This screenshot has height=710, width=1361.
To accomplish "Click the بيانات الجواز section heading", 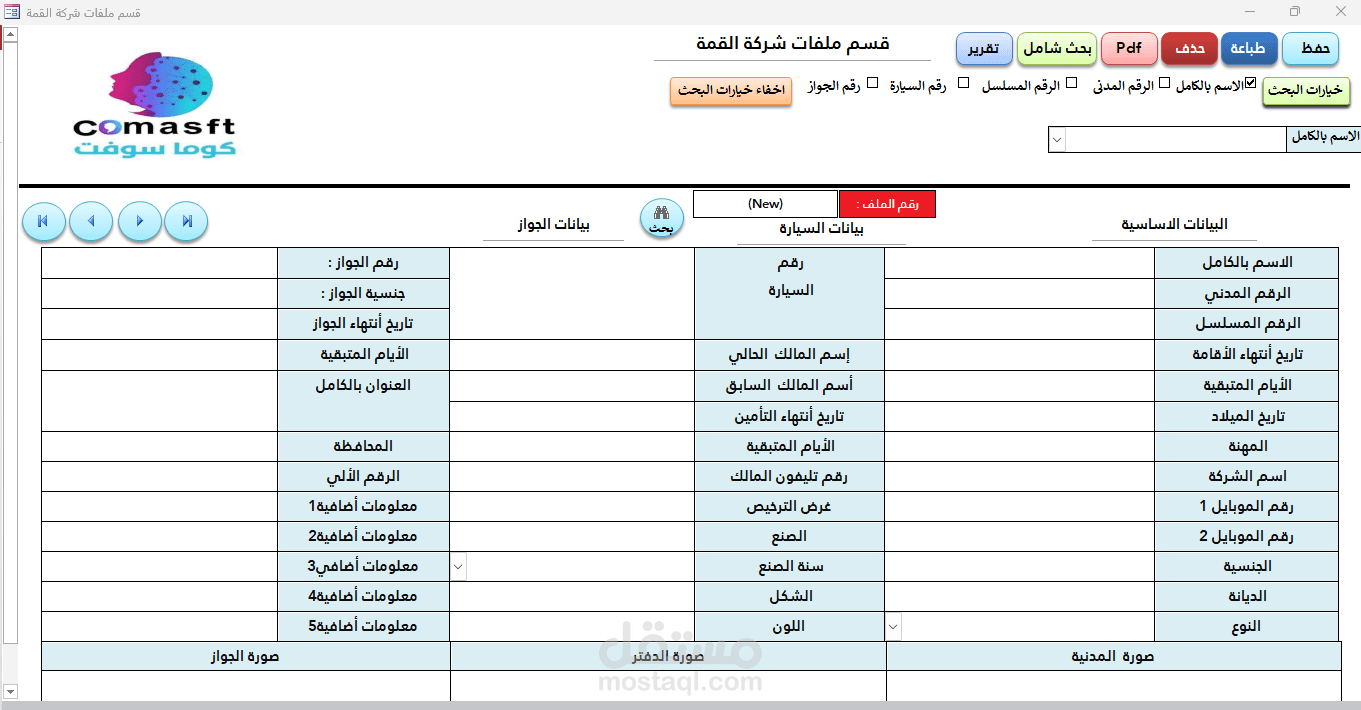I will click(553, 224).
